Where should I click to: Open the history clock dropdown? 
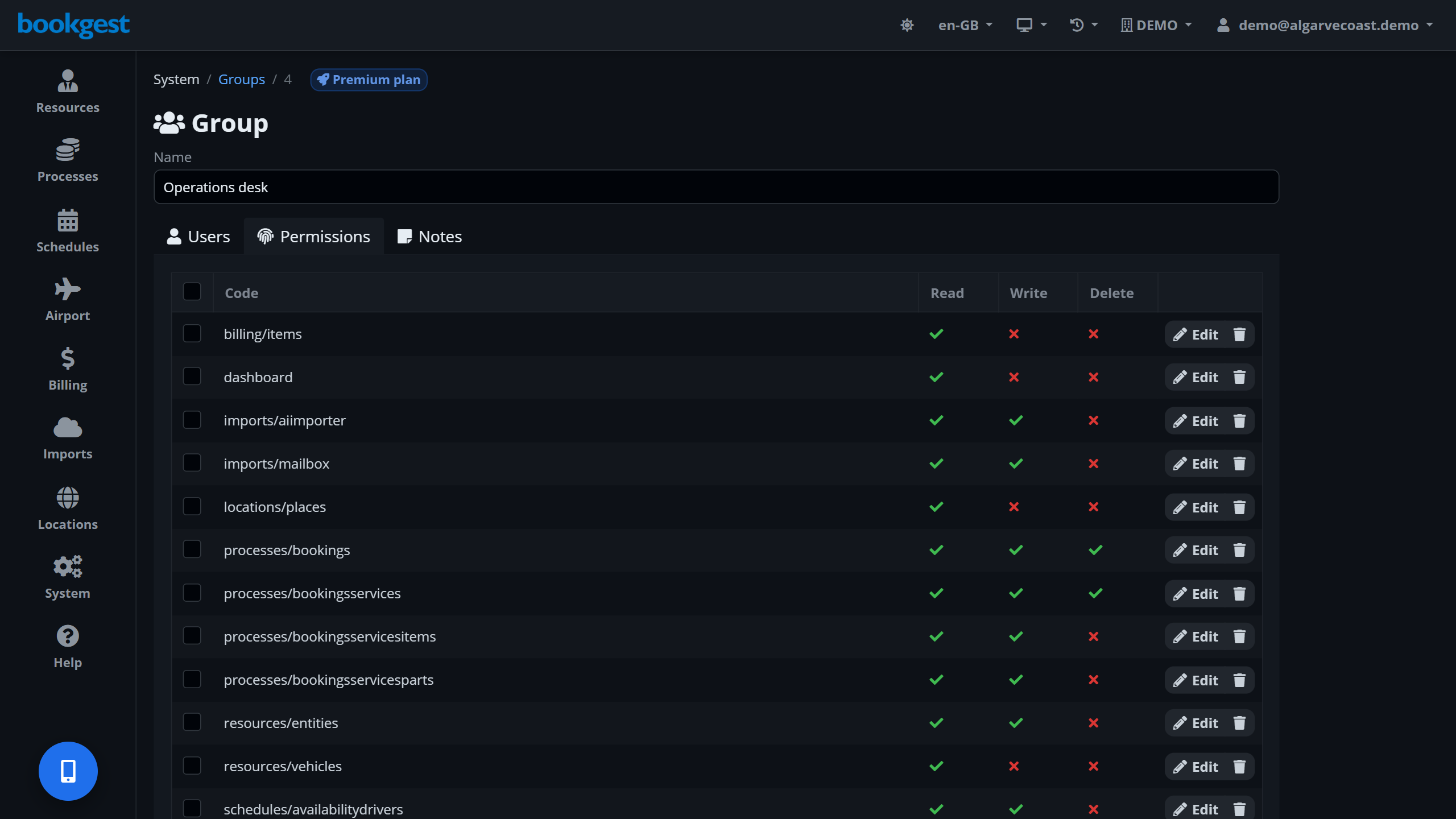1084,25
